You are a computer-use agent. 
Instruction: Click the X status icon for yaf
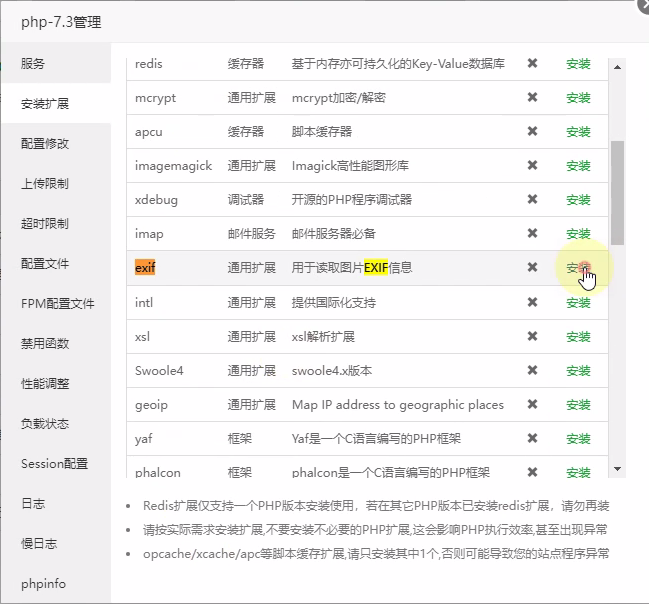[x=532, y=438]
